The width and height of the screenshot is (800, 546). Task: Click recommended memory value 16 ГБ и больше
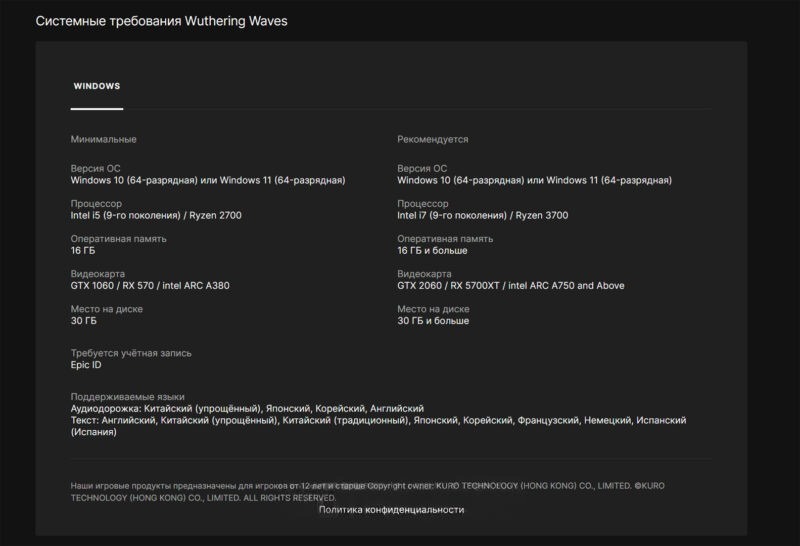432,250
